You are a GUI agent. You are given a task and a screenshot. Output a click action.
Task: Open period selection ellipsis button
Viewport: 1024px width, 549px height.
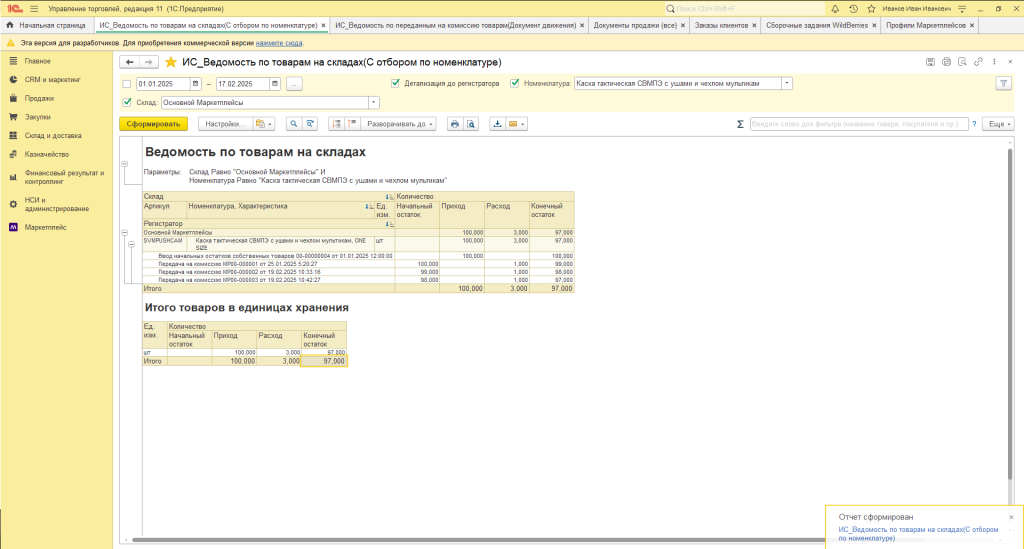(294, 84)
